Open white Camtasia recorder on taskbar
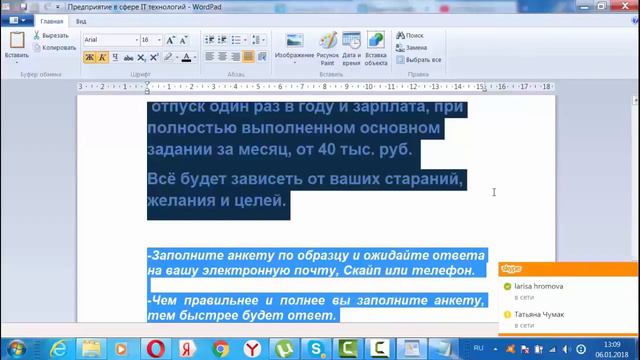This screenshot has width=640, height=360. [x=380, y=349]
